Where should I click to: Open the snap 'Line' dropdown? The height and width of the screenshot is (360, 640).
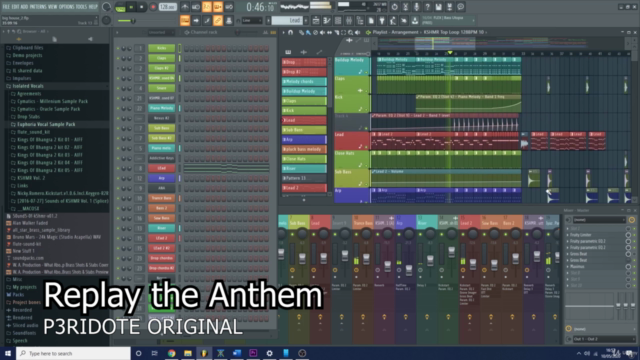pyautogui.click(x=251, y=20)
